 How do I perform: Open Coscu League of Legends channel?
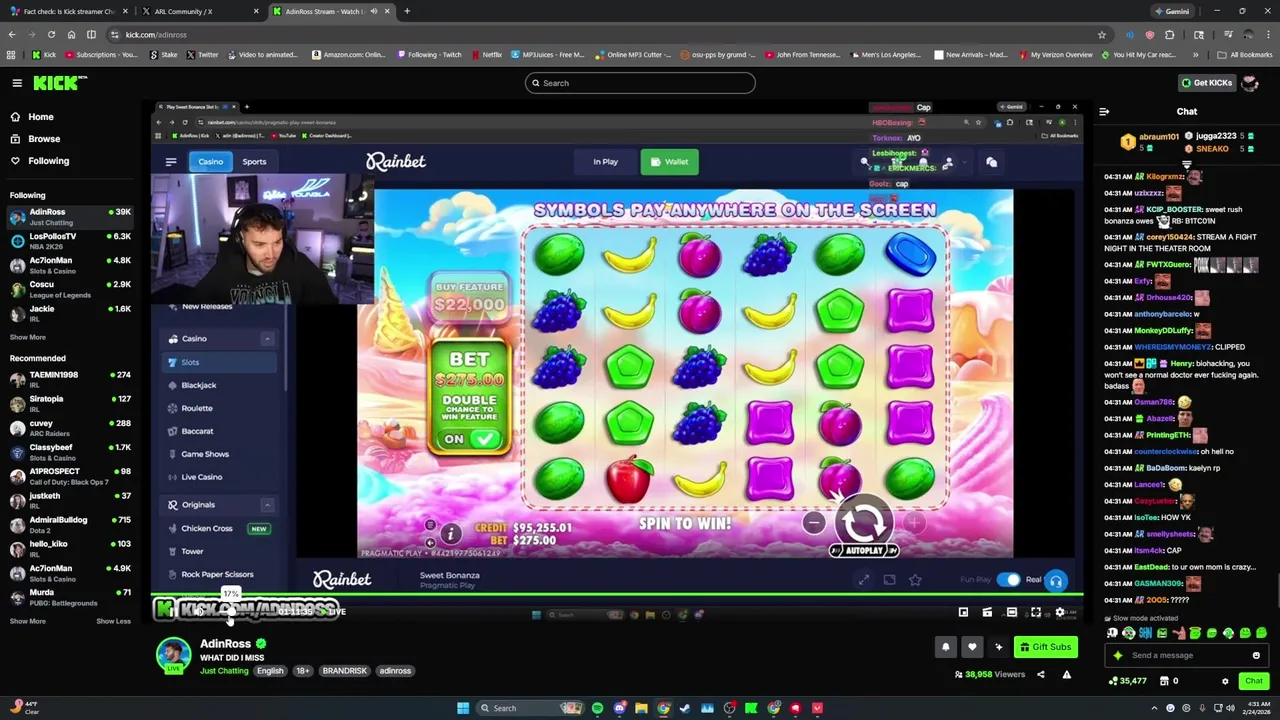[70, 289]
